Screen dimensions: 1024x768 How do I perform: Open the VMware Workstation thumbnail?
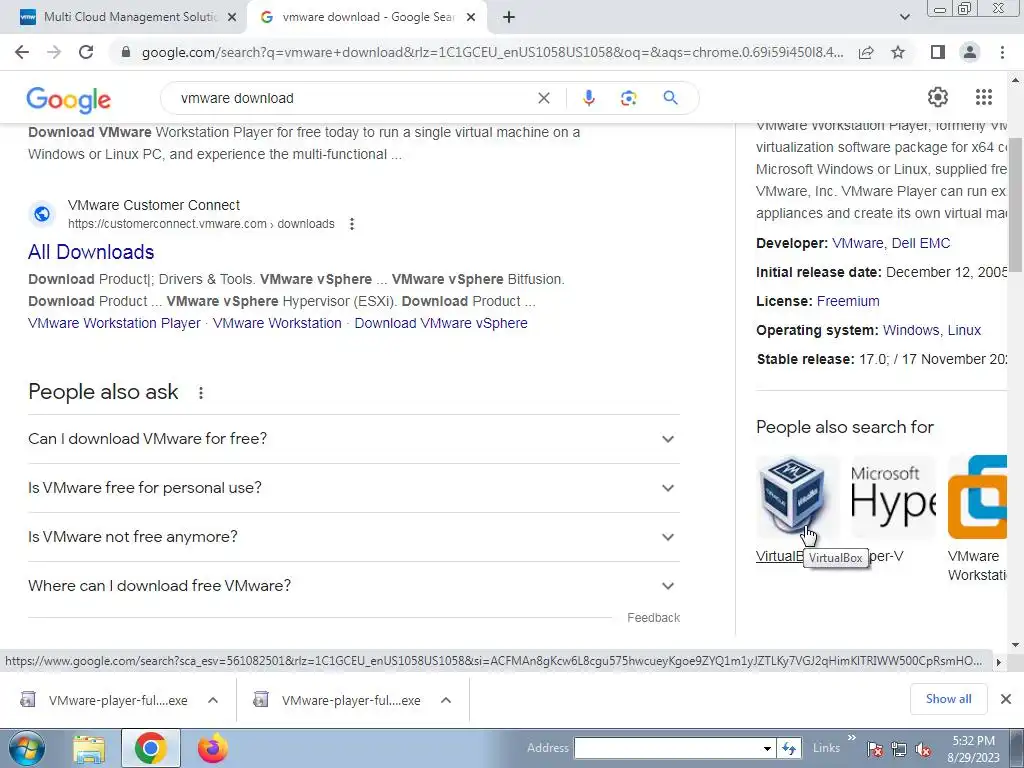click(977, 499)
